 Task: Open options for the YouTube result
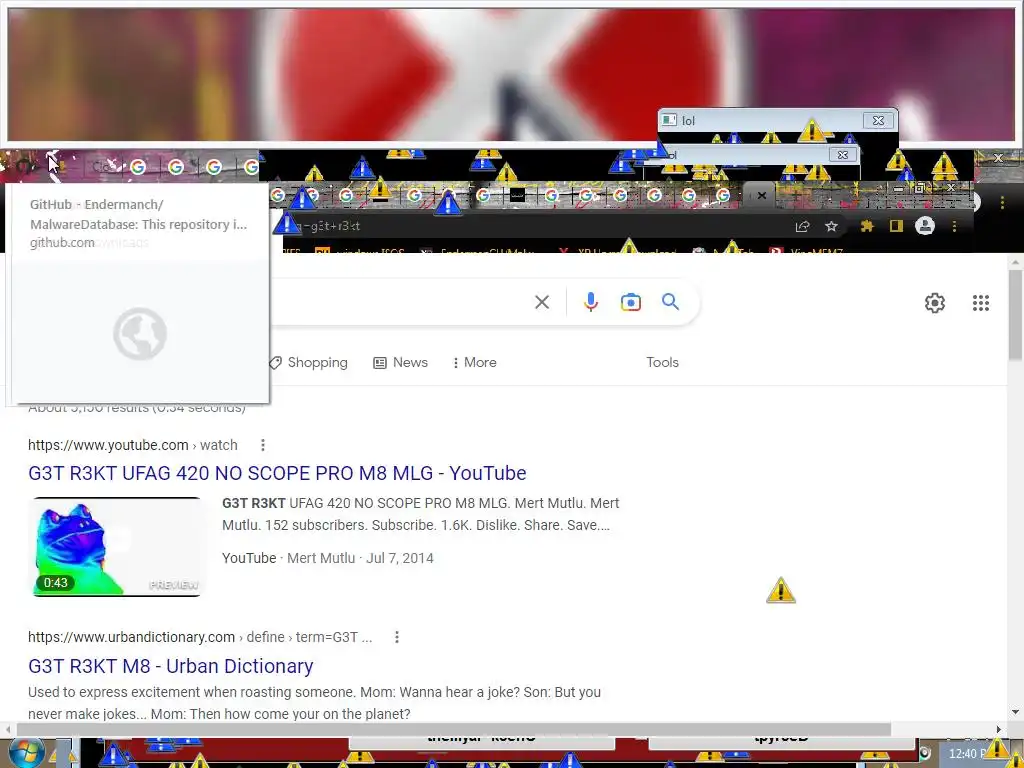pyautogui.click(x=263, y=445)
